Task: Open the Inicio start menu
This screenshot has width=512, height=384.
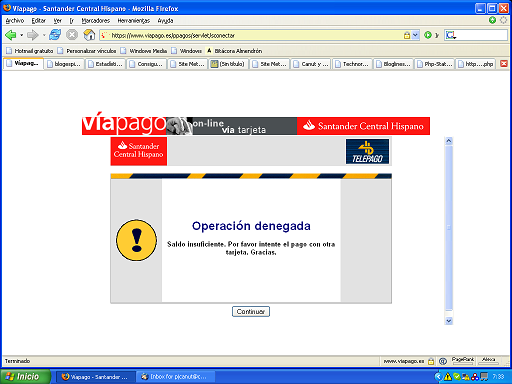Action: 26,377
